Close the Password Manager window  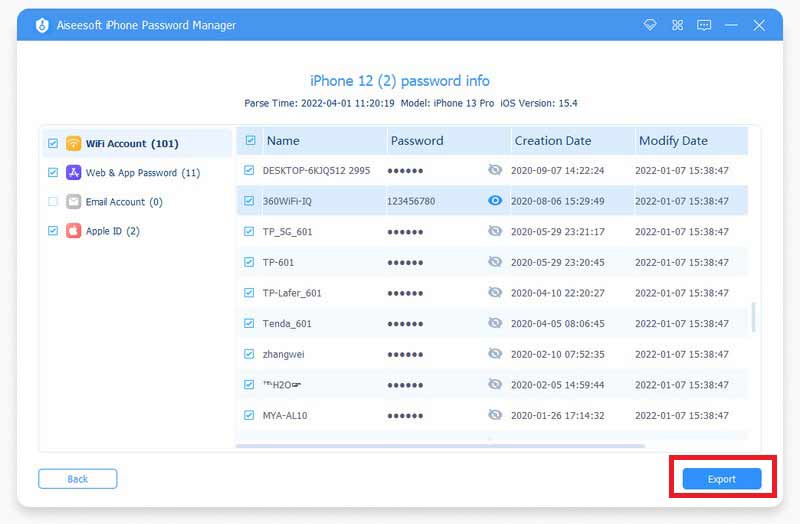pyautogui.click(x=759, y=25)
